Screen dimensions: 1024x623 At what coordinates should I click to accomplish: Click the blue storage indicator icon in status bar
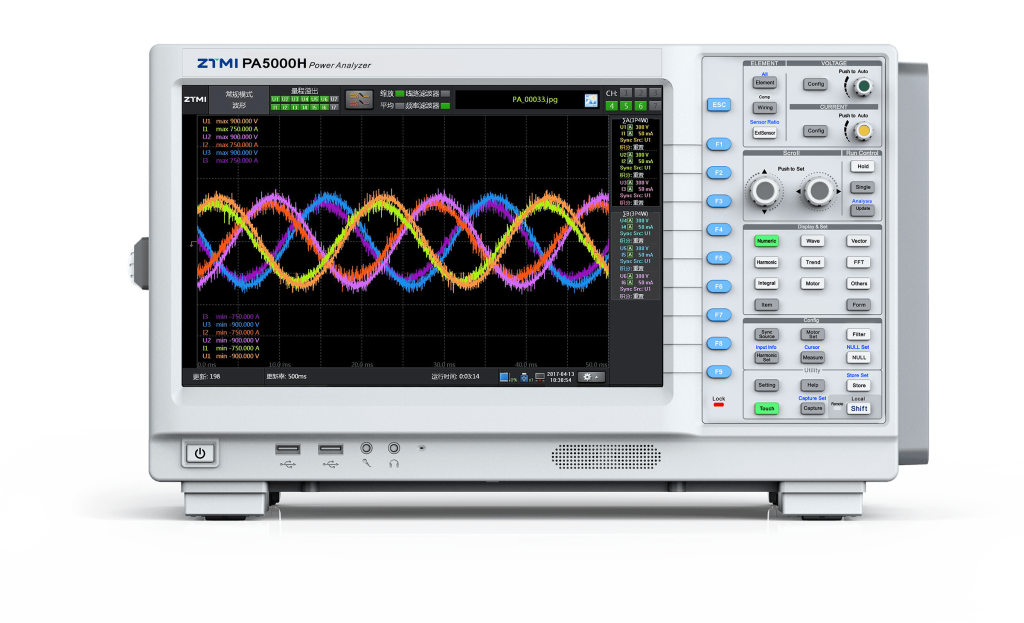(x=505, y=377)
